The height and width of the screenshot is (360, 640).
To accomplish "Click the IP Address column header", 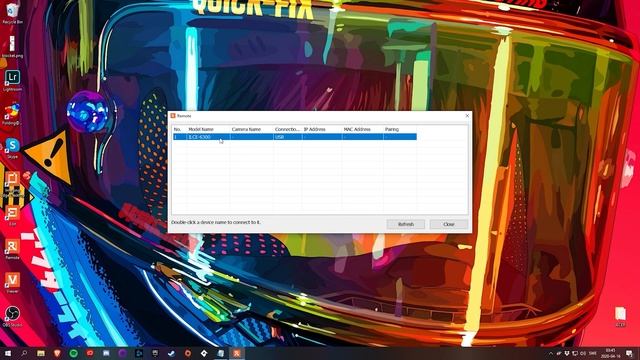I will click(x=322, y=129).
